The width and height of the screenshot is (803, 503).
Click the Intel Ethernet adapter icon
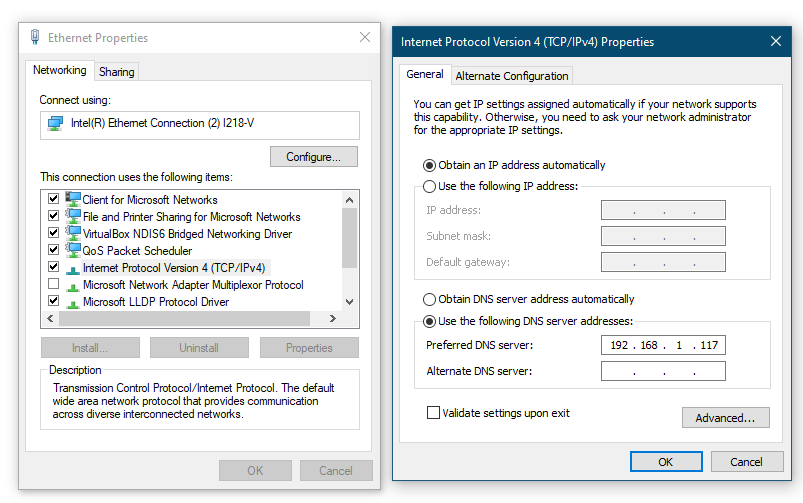[55, 123]
